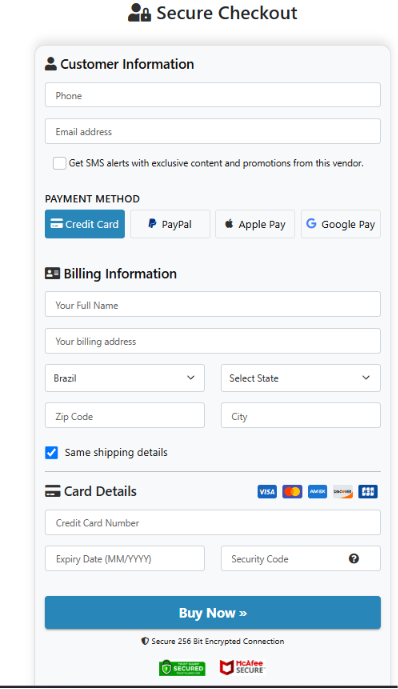Select the PayPal payment method
398x689 pixels.
[170, 224]
